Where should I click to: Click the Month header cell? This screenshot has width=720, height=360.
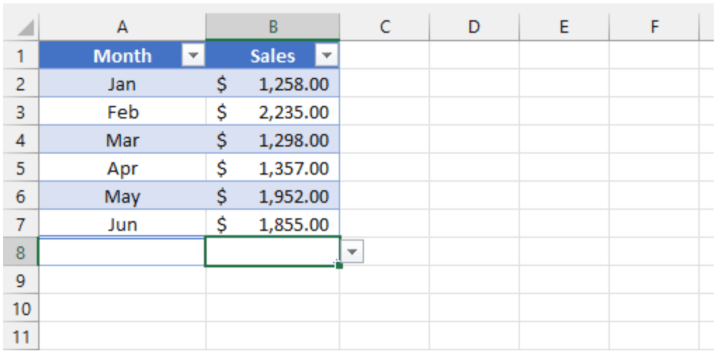(122, 56)
